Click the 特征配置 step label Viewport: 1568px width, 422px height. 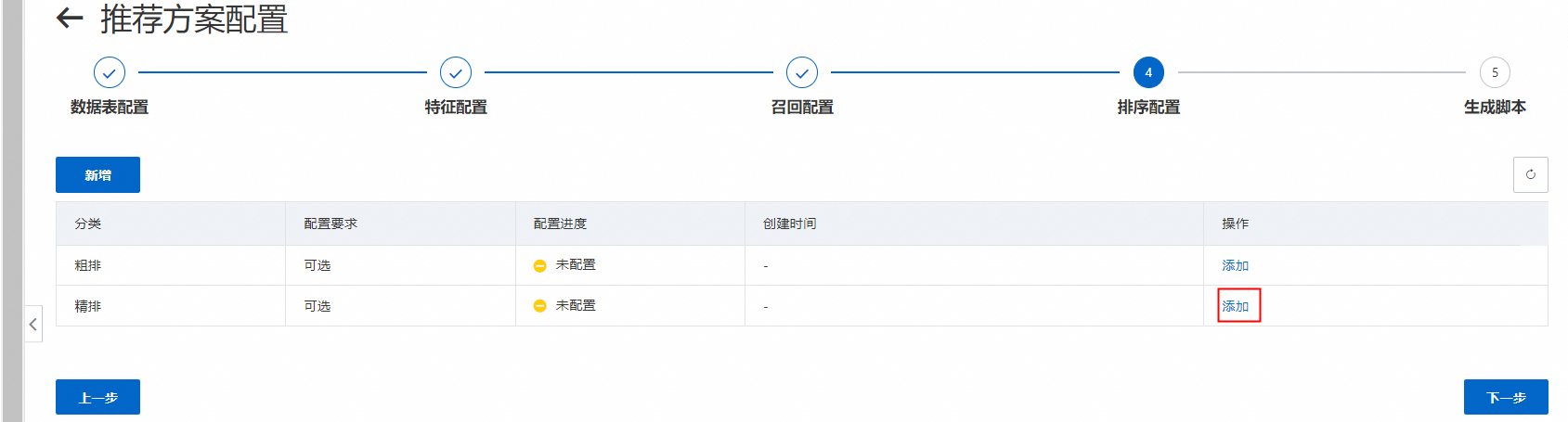[456, 108]
